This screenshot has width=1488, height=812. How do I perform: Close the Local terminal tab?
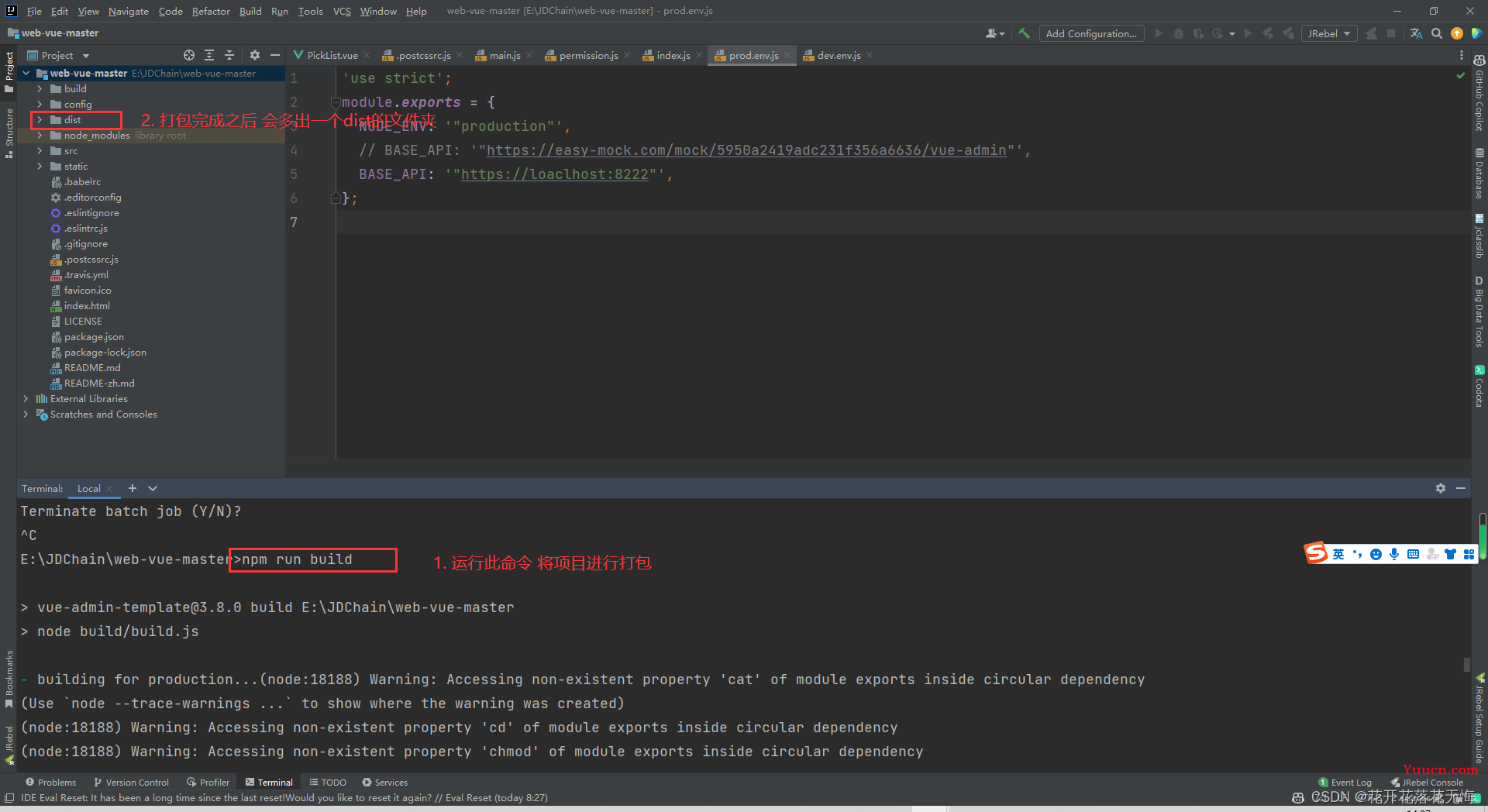109,489
